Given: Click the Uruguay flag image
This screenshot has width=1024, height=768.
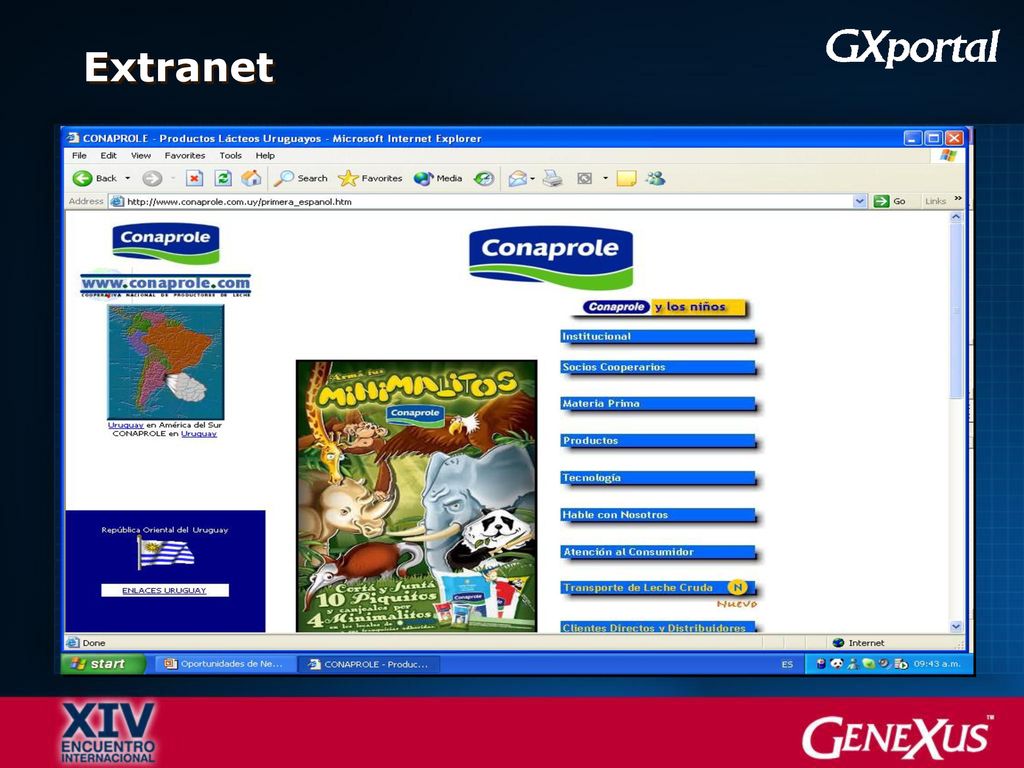Looking at the screenshot, I should pos(165,554).
